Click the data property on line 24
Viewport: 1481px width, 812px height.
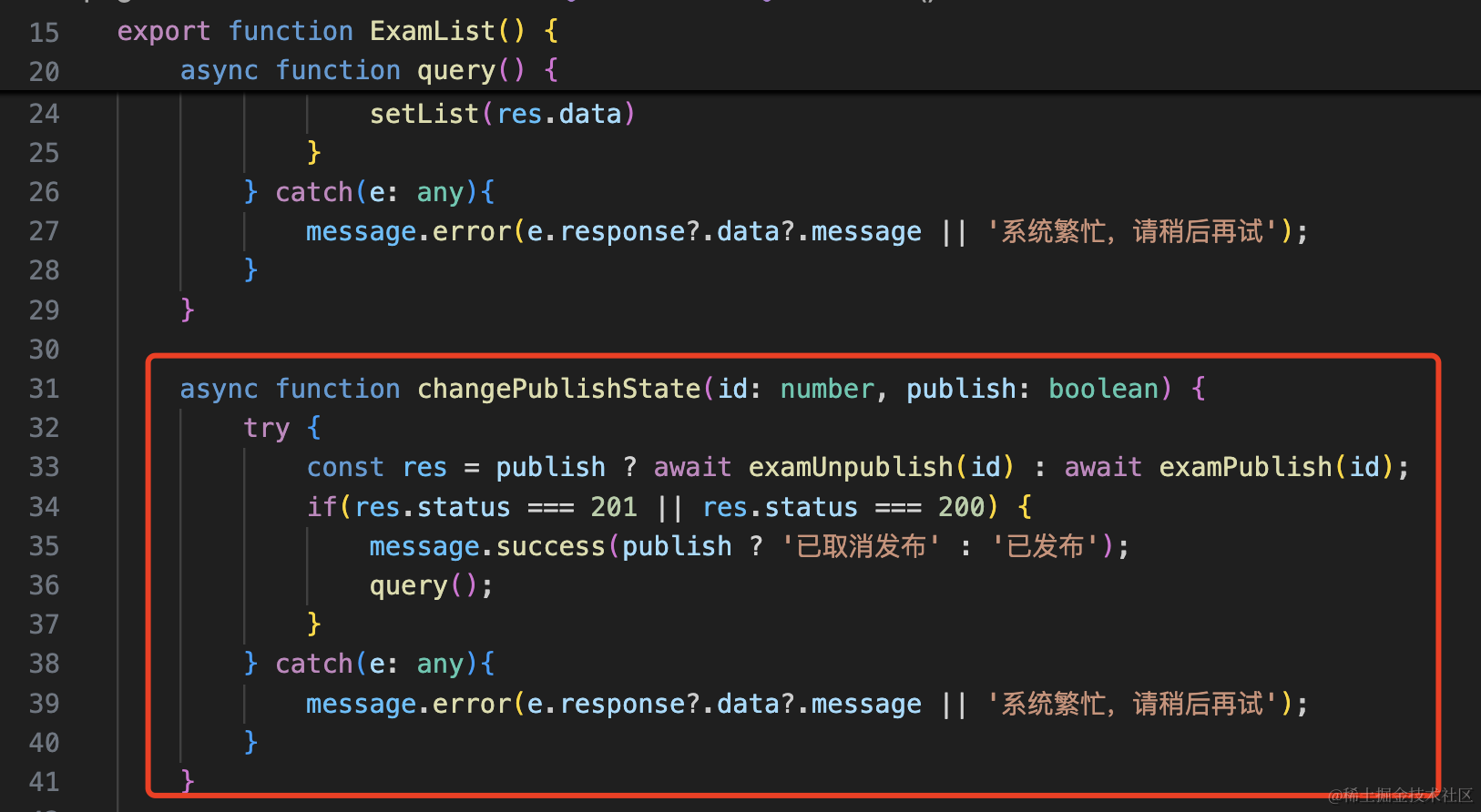tap(590, 114)
